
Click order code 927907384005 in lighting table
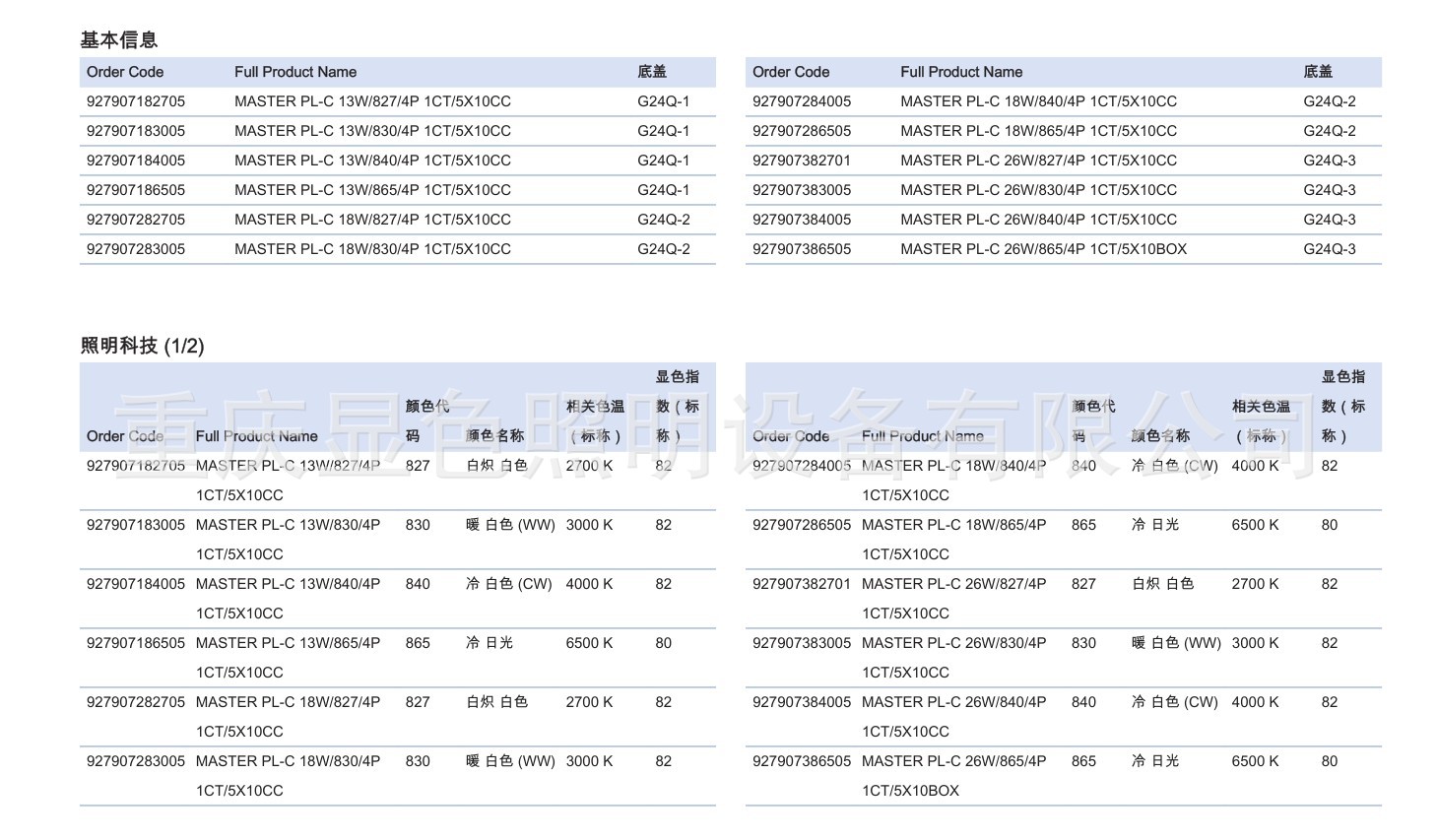[x=802, y=702]
